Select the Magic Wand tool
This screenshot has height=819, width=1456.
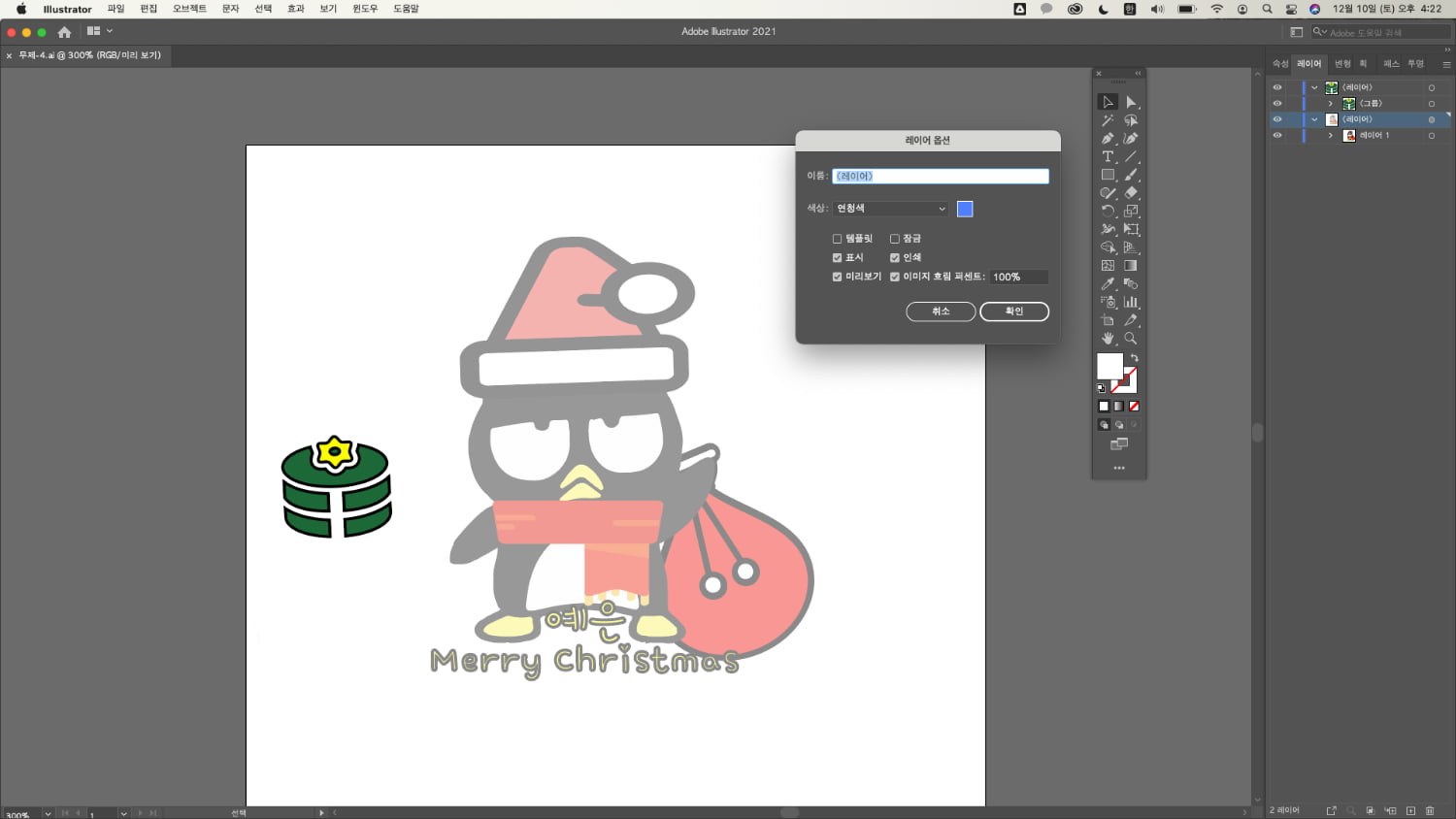click(1108, 120)
